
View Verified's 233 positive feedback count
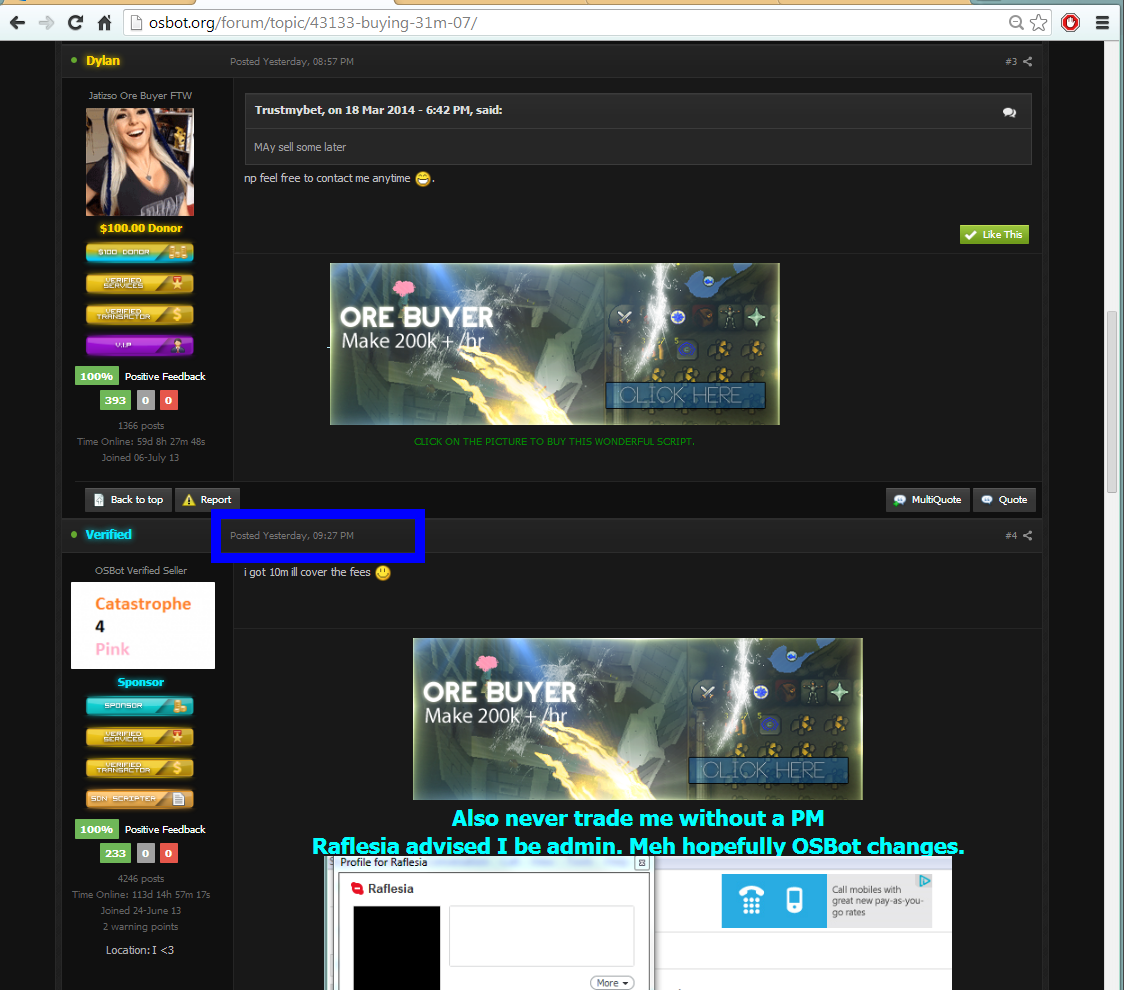pyautogui.click(x=115, y=853)
